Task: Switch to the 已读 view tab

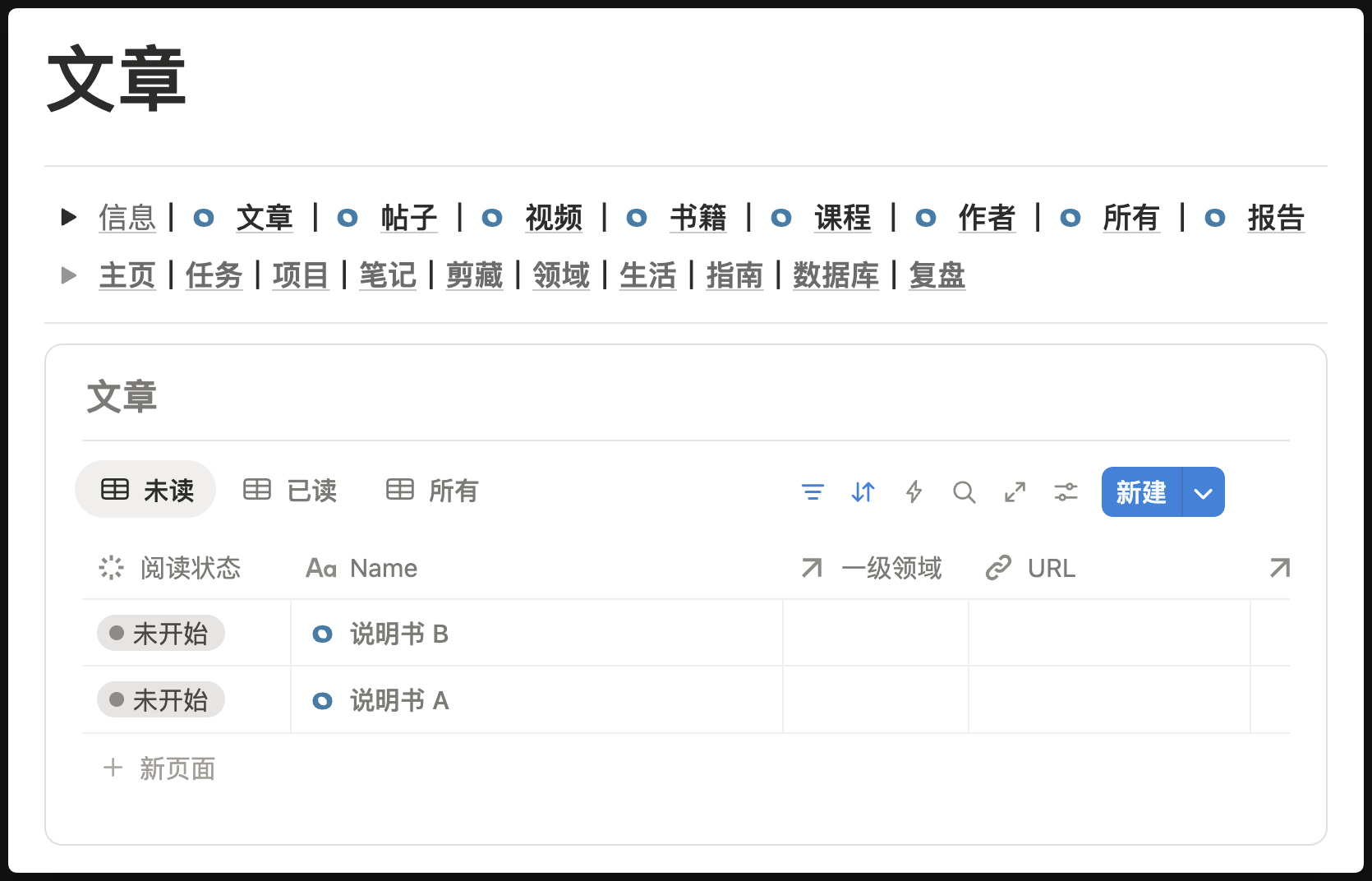Action: (x=291, y=490)
